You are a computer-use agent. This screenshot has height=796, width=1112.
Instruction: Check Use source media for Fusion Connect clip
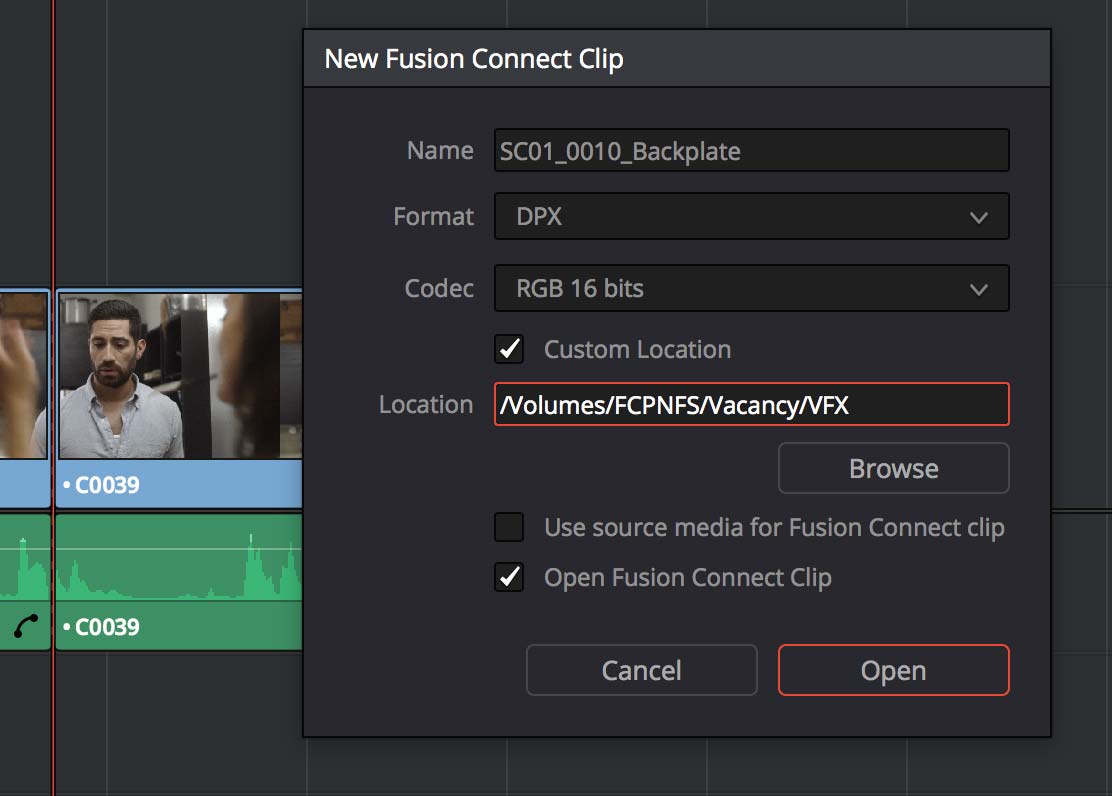point(509,527)
